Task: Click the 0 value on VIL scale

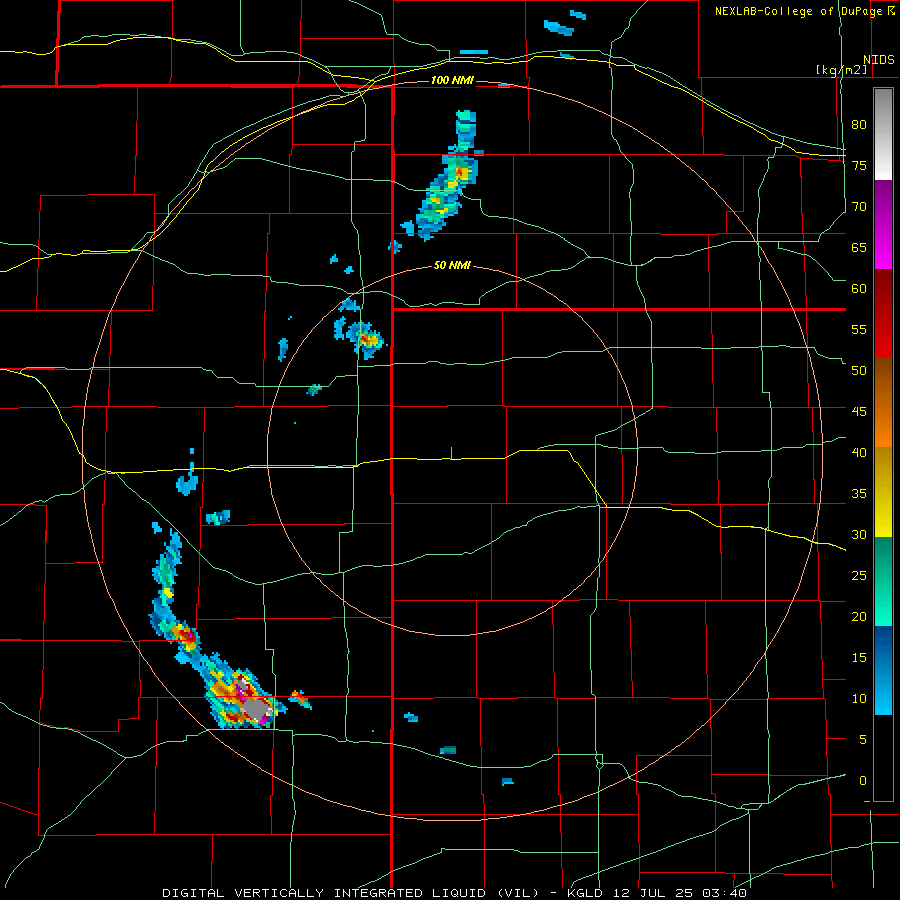Action: [863, 781]
